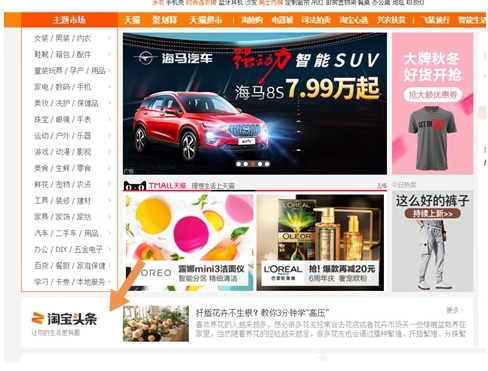
Task: Select the 汽车 / 二手车 / 用品 category
Action: 66,233
